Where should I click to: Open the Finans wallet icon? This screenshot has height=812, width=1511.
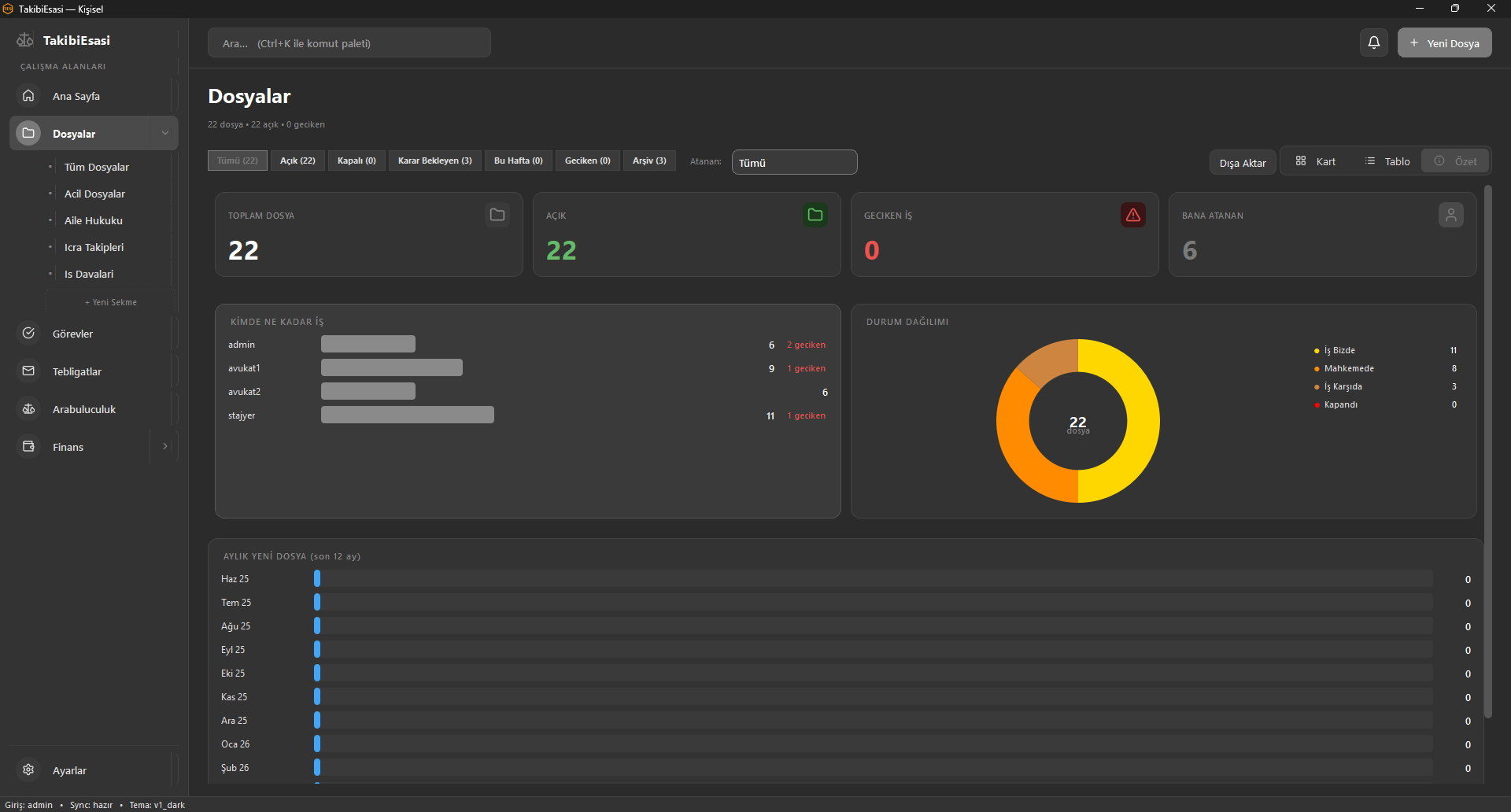(x=28, y=446)
